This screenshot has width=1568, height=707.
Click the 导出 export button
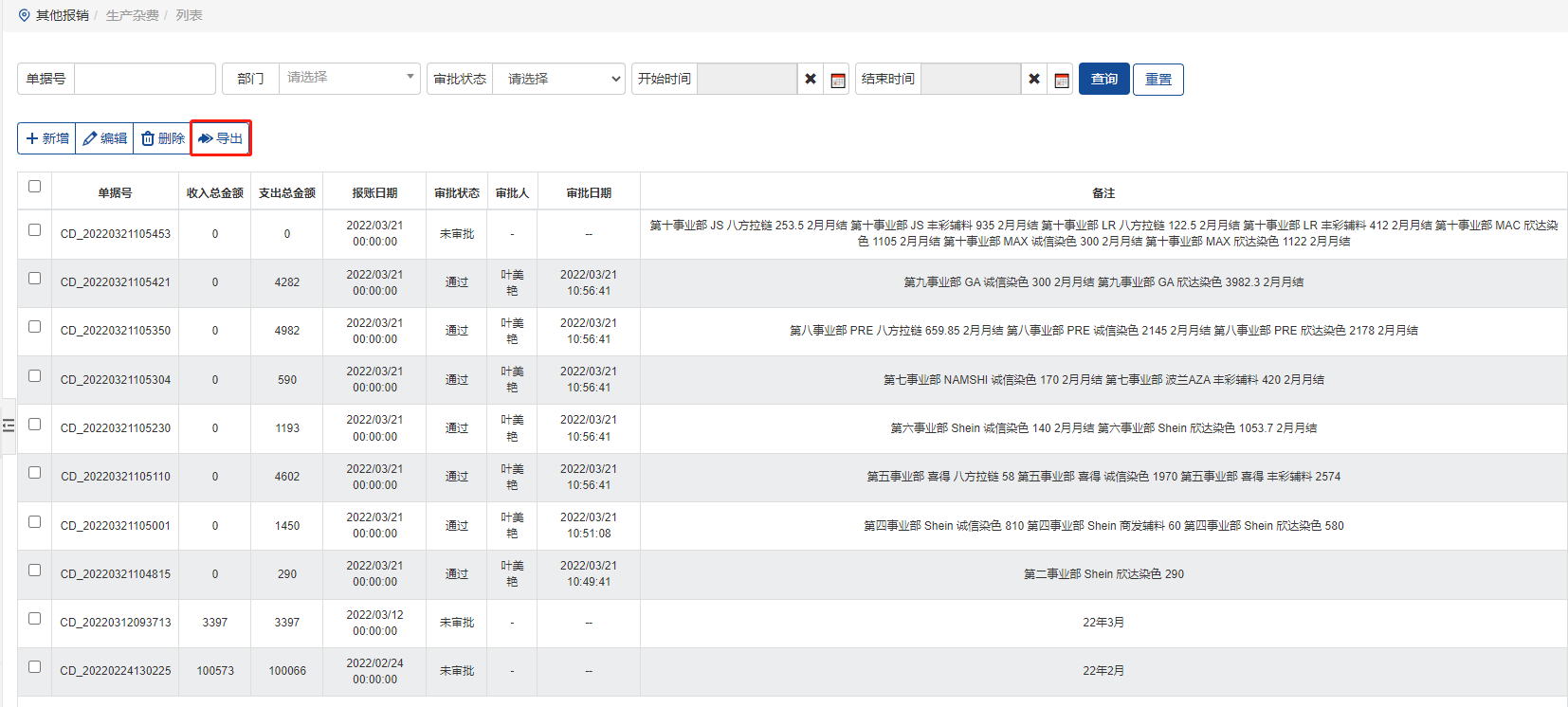coord(221,138)
